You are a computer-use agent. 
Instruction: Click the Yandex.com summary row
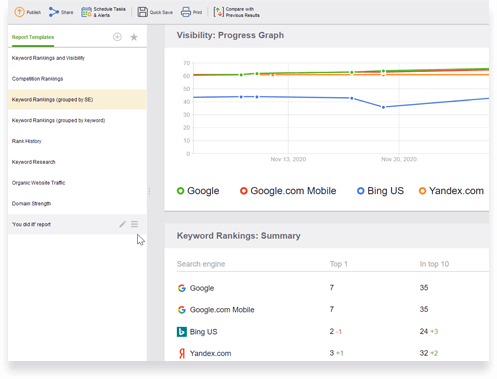[x=333, y=353]
